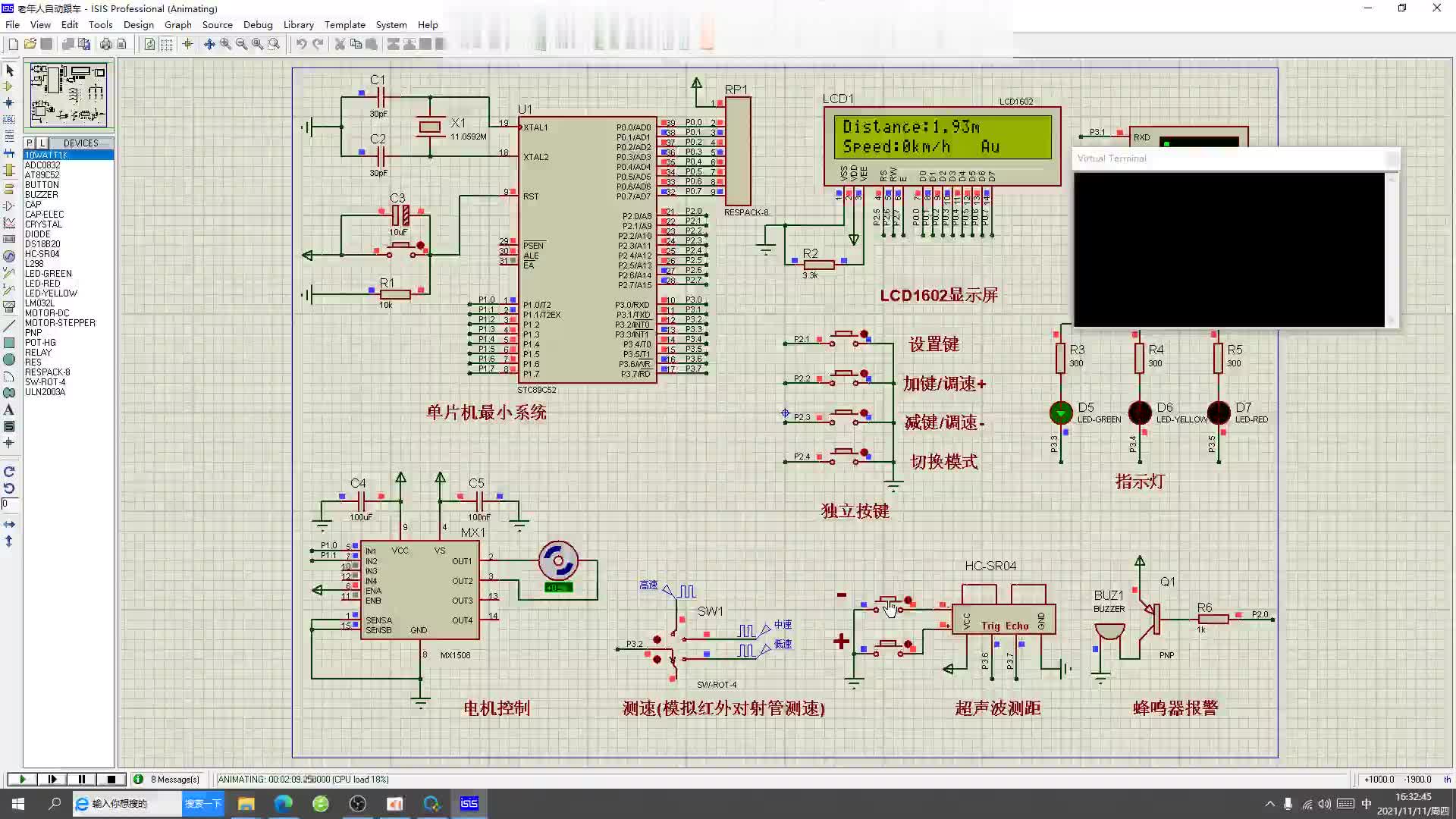Select the 2D Graphics Box tool
Image resolution: width=1456 pixels, height=819 pixels.
click(9, 343)
